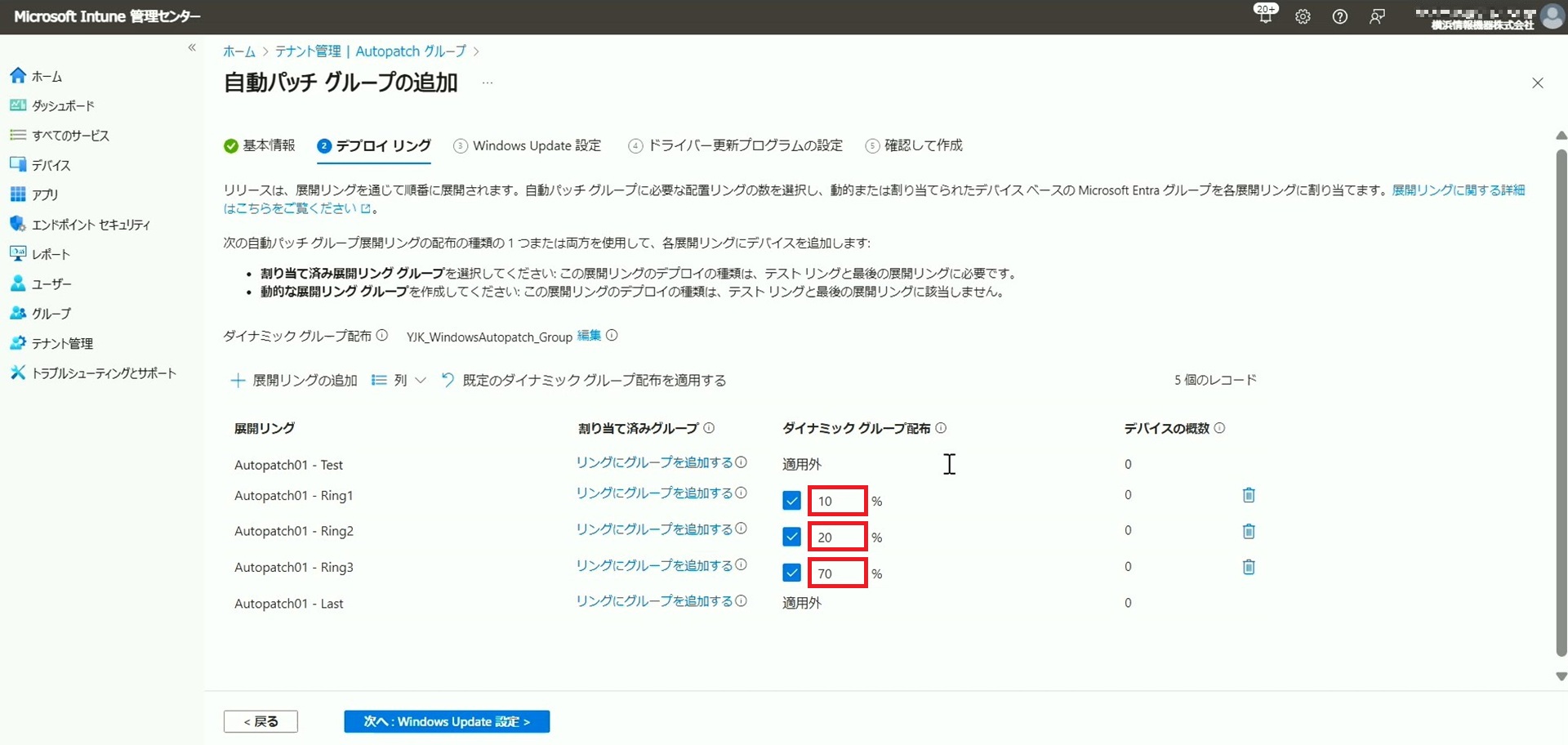Open グループ in the sidebar

[x=41, y=314]
